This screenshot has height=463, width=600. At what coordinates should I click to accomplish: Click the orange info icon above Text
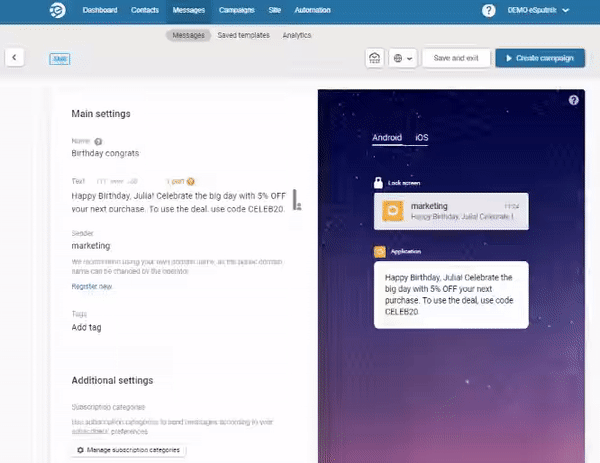(x=190, y=181)
